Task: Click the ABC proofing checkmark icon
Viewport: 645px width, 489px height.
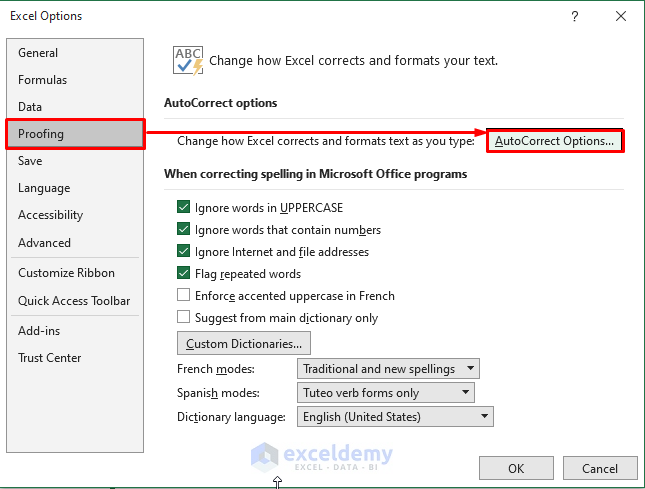Action: pos(188,60)
